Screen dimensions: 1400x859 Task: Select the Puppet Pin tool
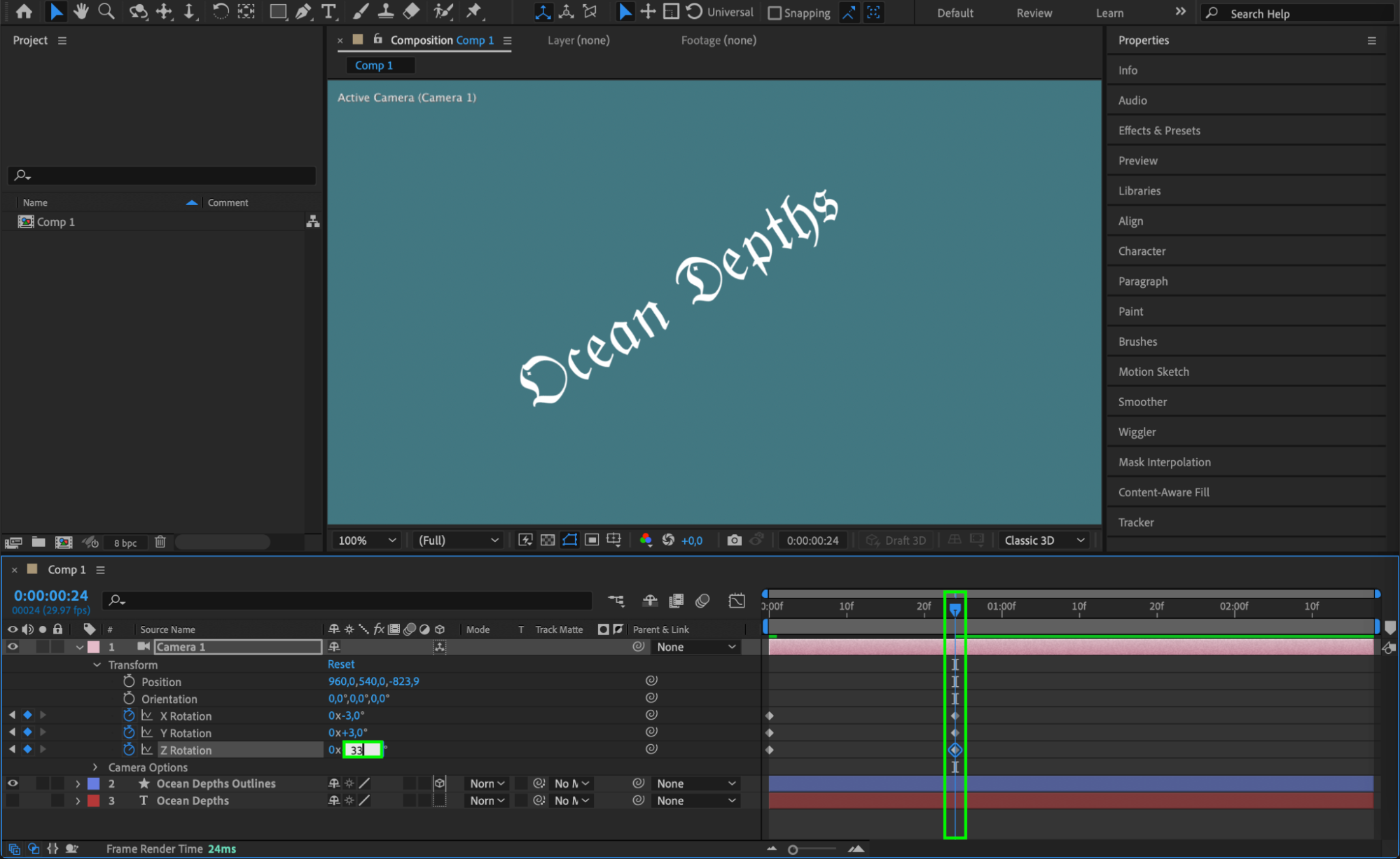[x=474, y=11]
